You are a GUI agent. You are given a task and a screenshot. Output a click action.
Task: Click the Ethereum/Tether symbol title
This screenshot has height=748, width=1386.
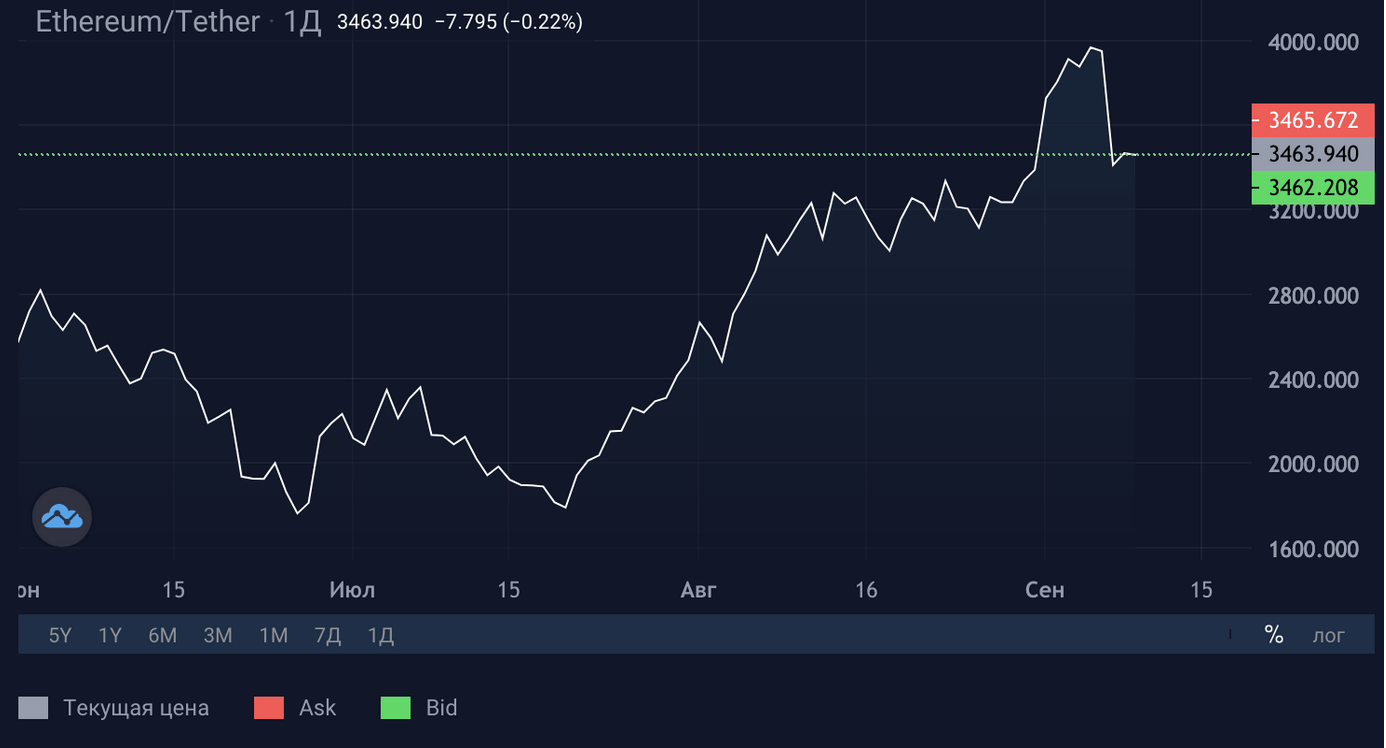(x=148, y=21)
